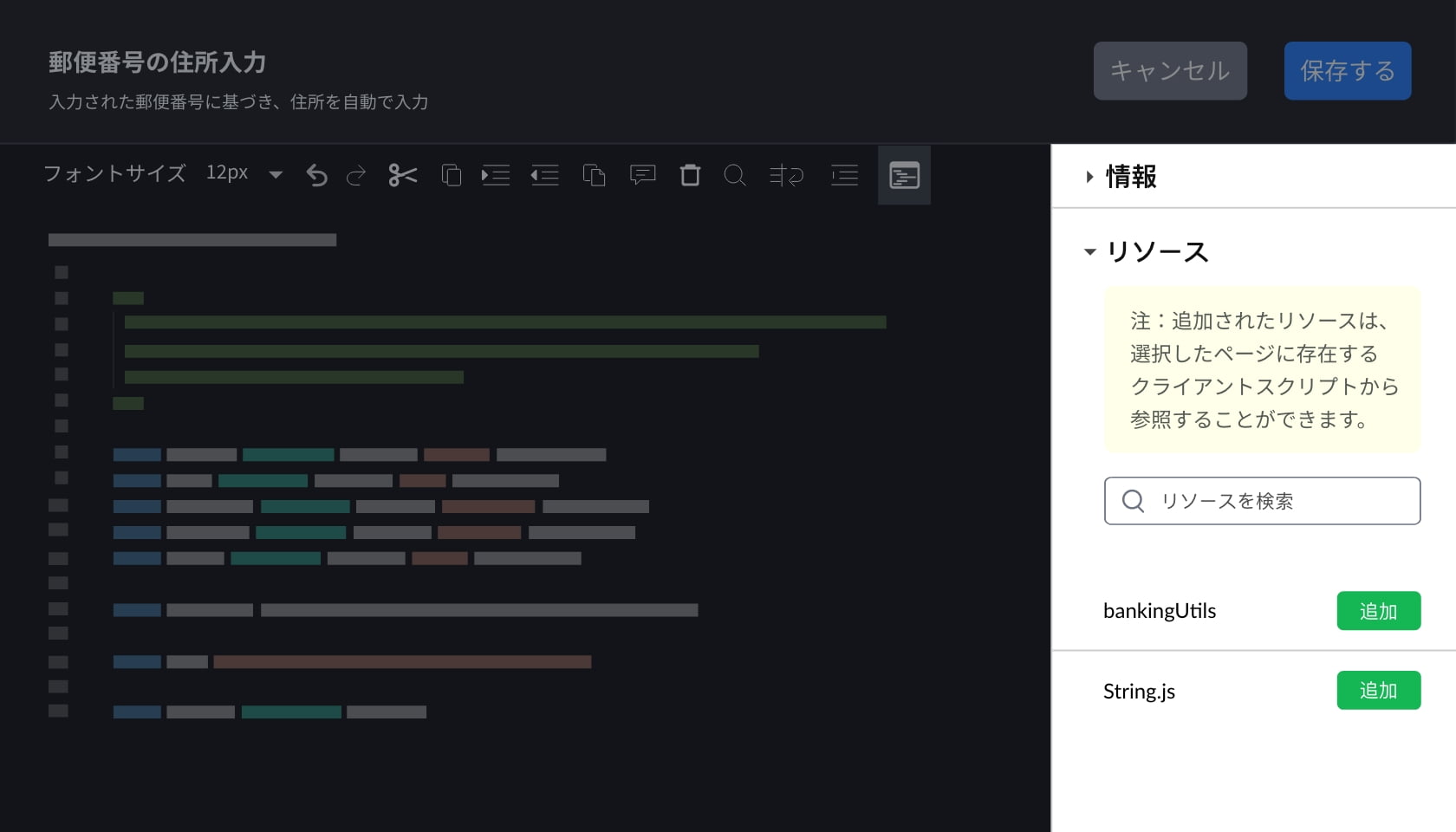The image size is (1456, 832).
Task: Decrease indent with the outdent icon
Action: [x=545, y=176]
